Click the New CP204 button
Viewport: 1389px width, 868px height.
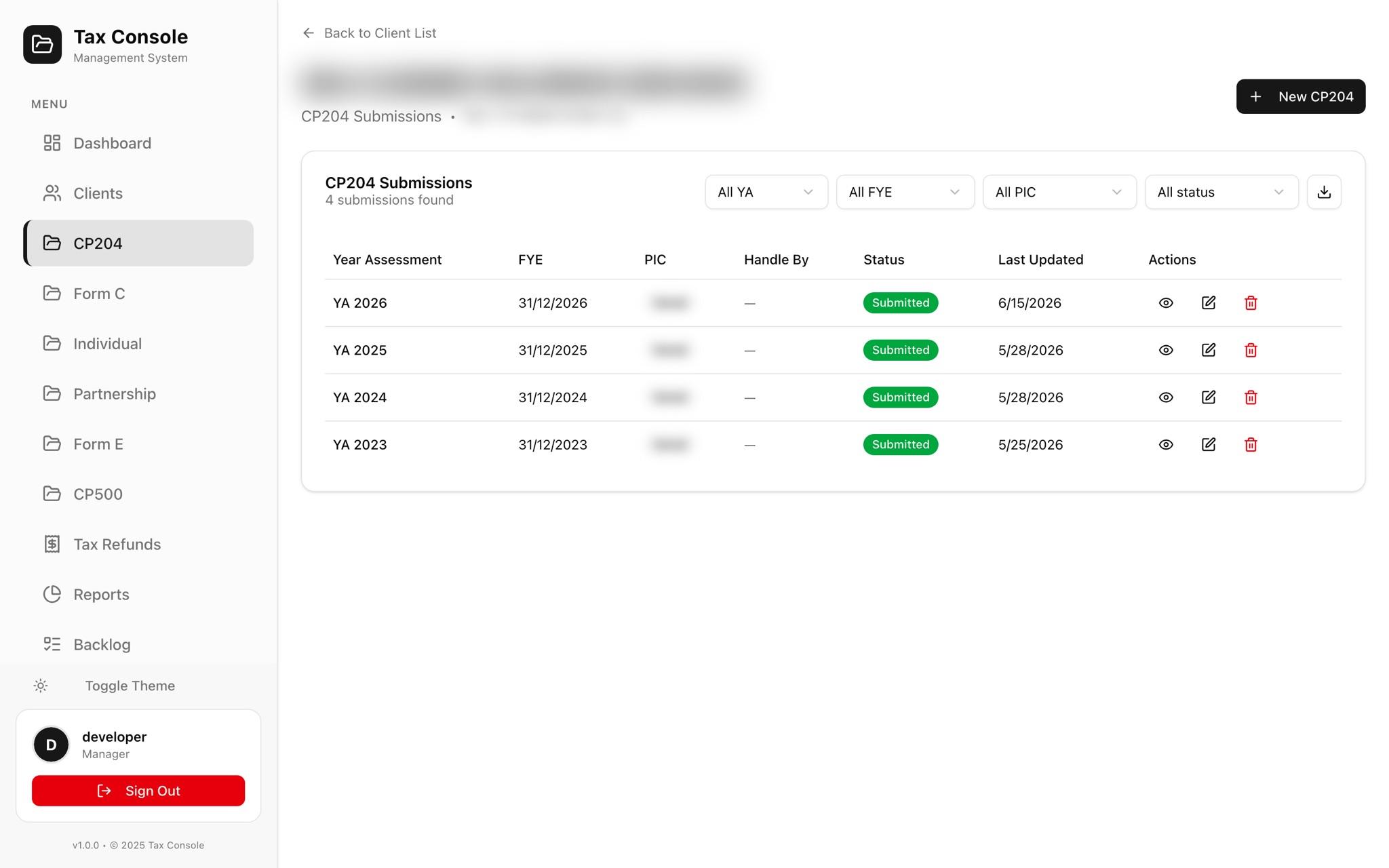pos(1300,96)
